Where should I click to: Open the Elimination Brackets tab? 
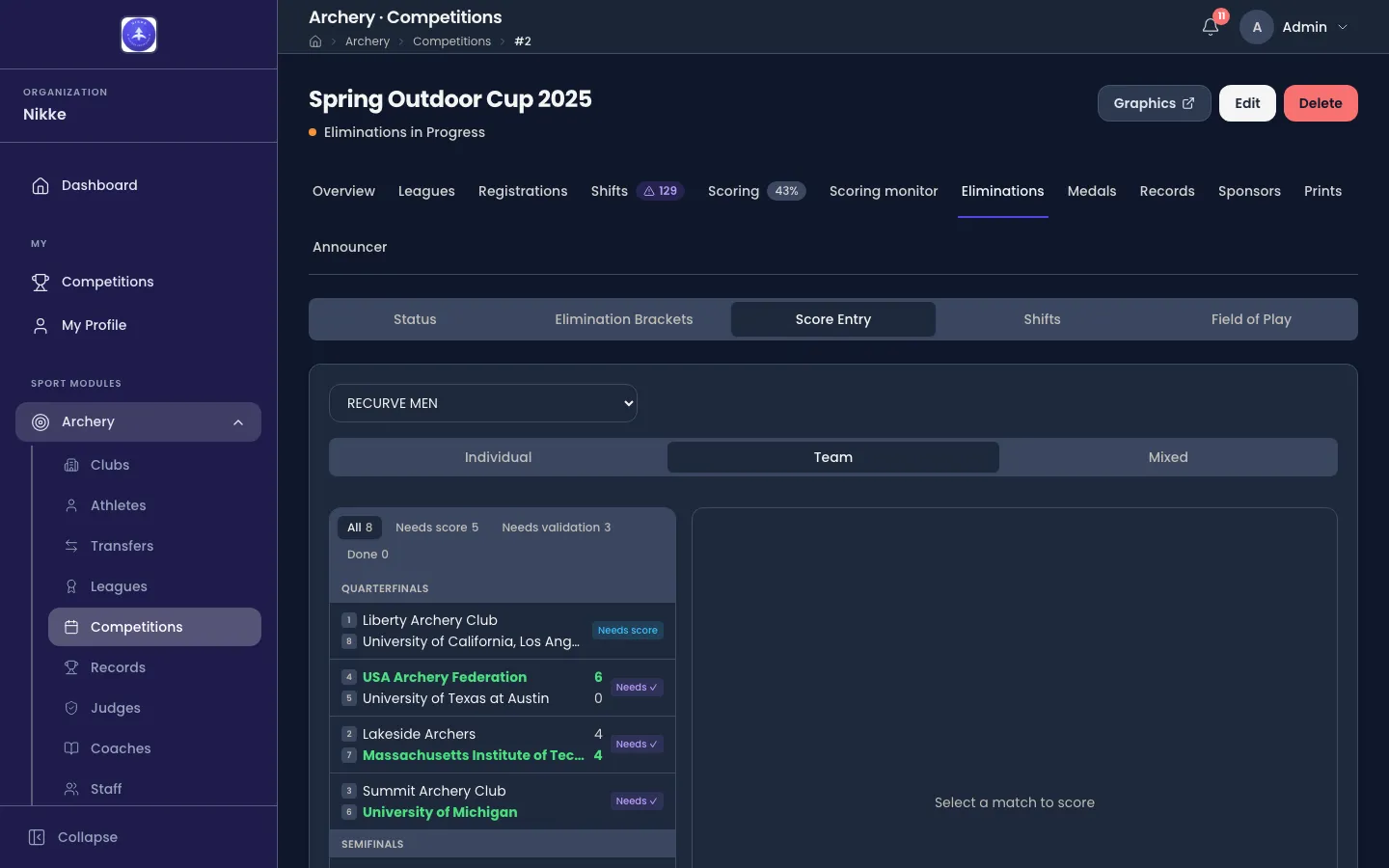click(x=624, y=319)
